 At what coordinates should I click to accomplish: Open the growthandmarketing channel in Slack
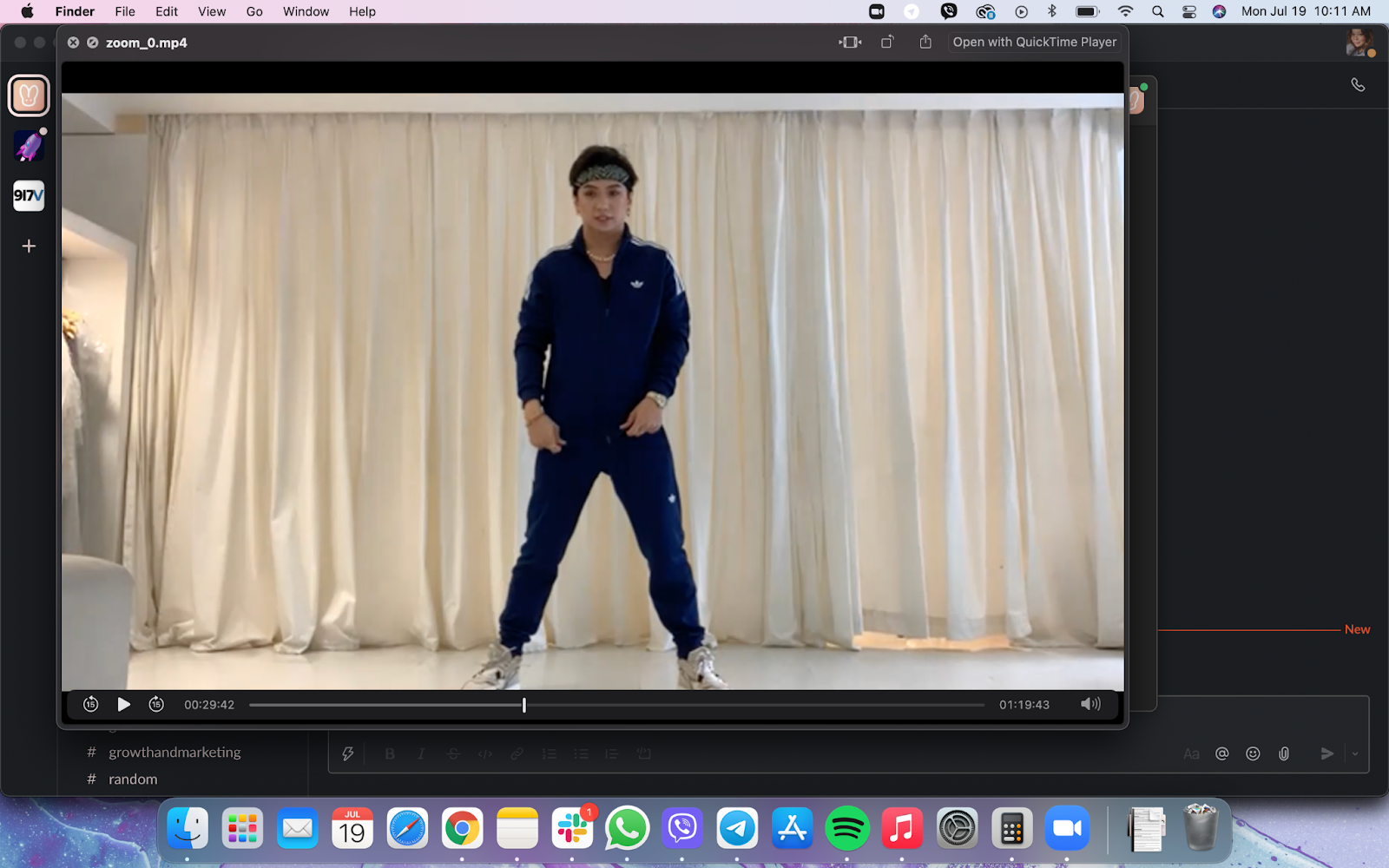(174, 753)
